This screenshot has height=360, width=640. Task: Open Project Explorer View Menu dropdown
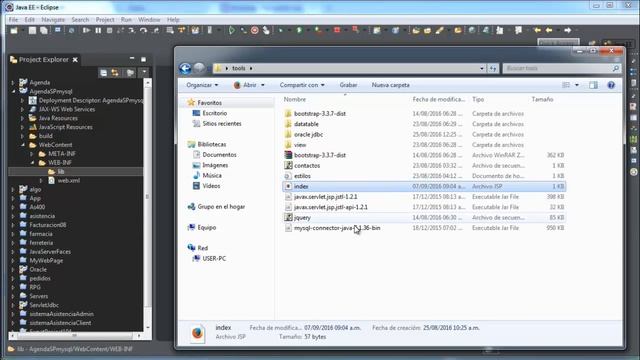144,73
